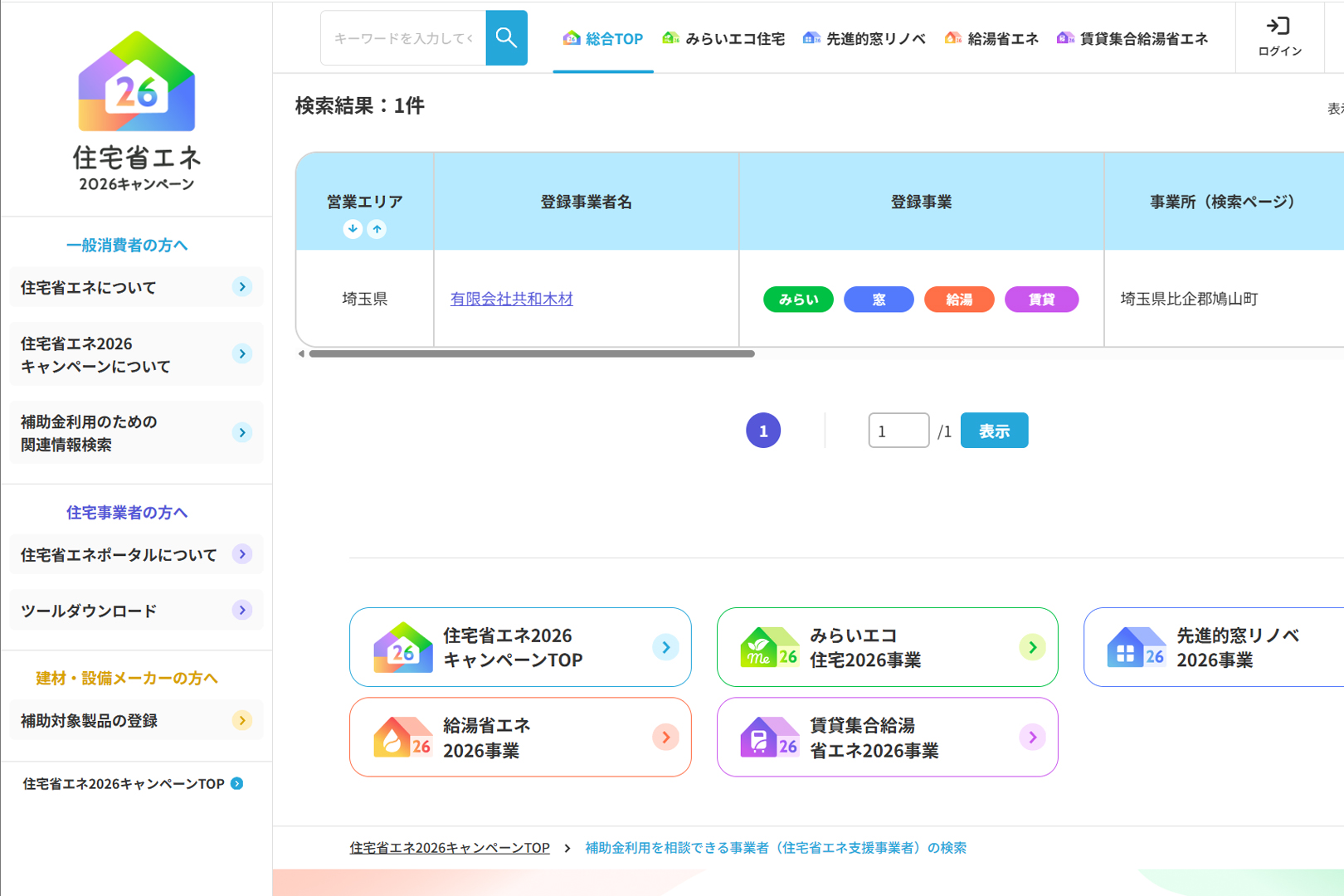Screen dimensions: 1344x896
Task: Sort 営業エリア column descending with down arrow
Action: (353, 229)
